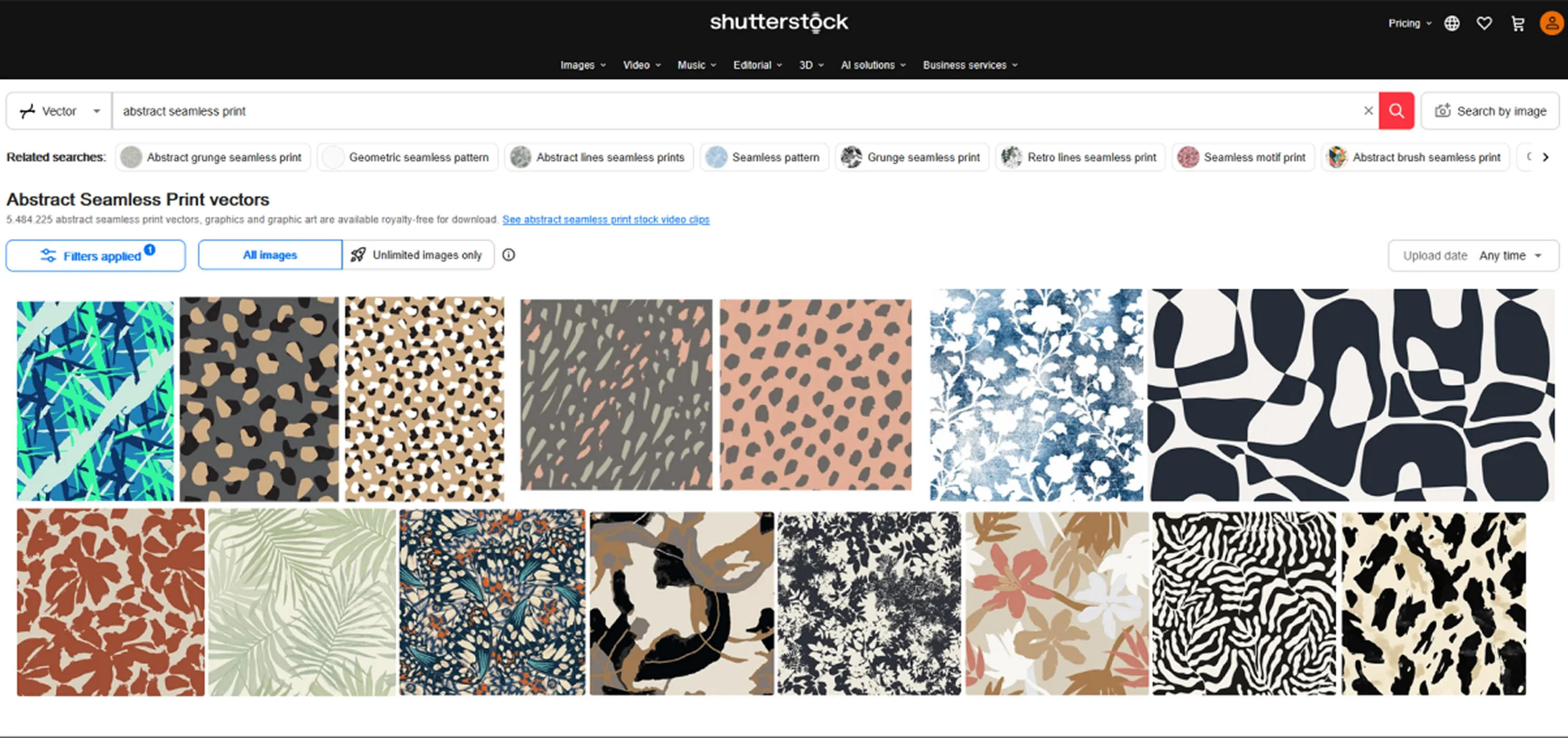Click the Search by image button

click(1489, 111)
